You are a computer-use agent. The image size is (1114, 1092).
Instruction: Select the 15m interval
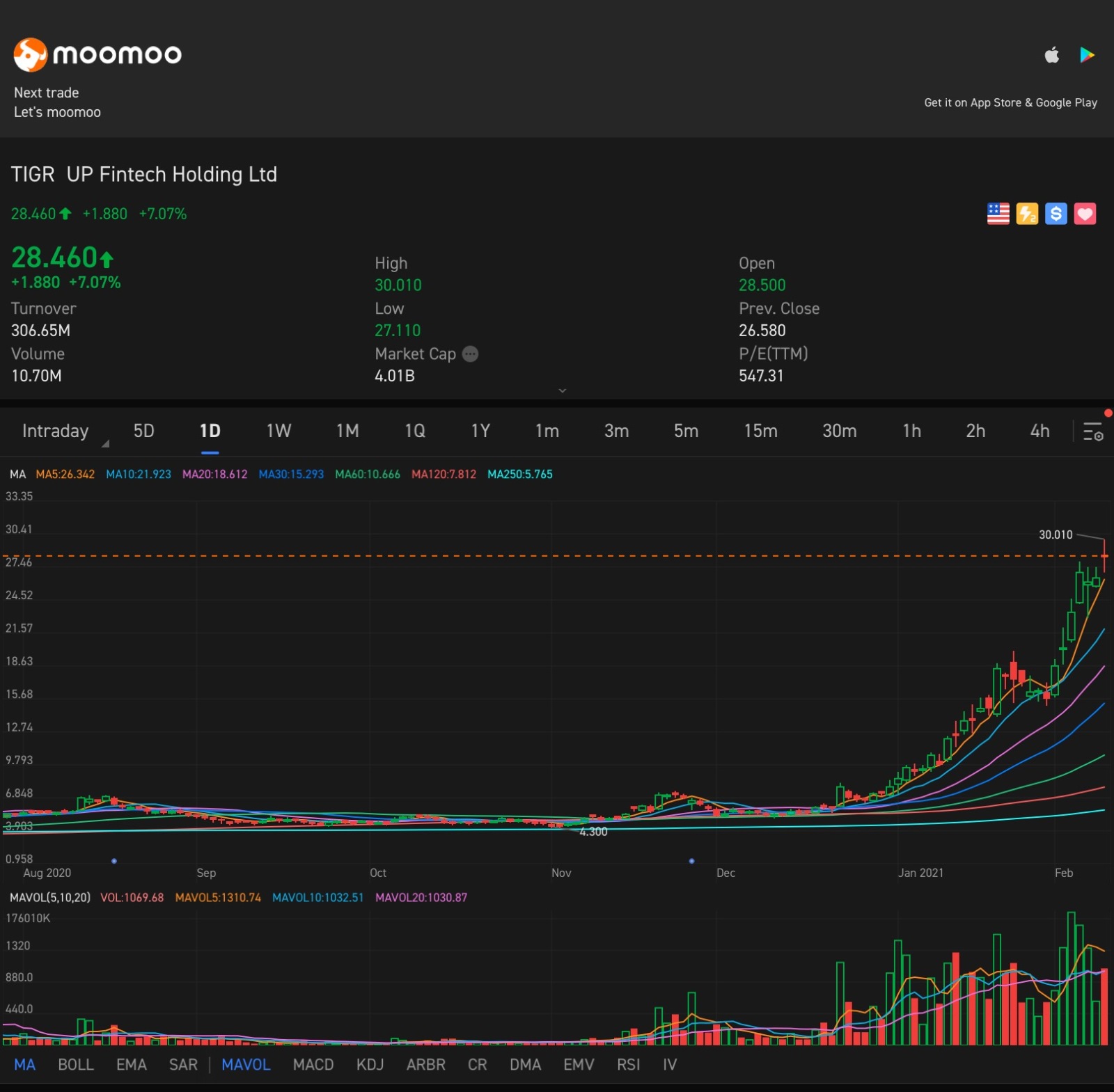pos(760,431)
